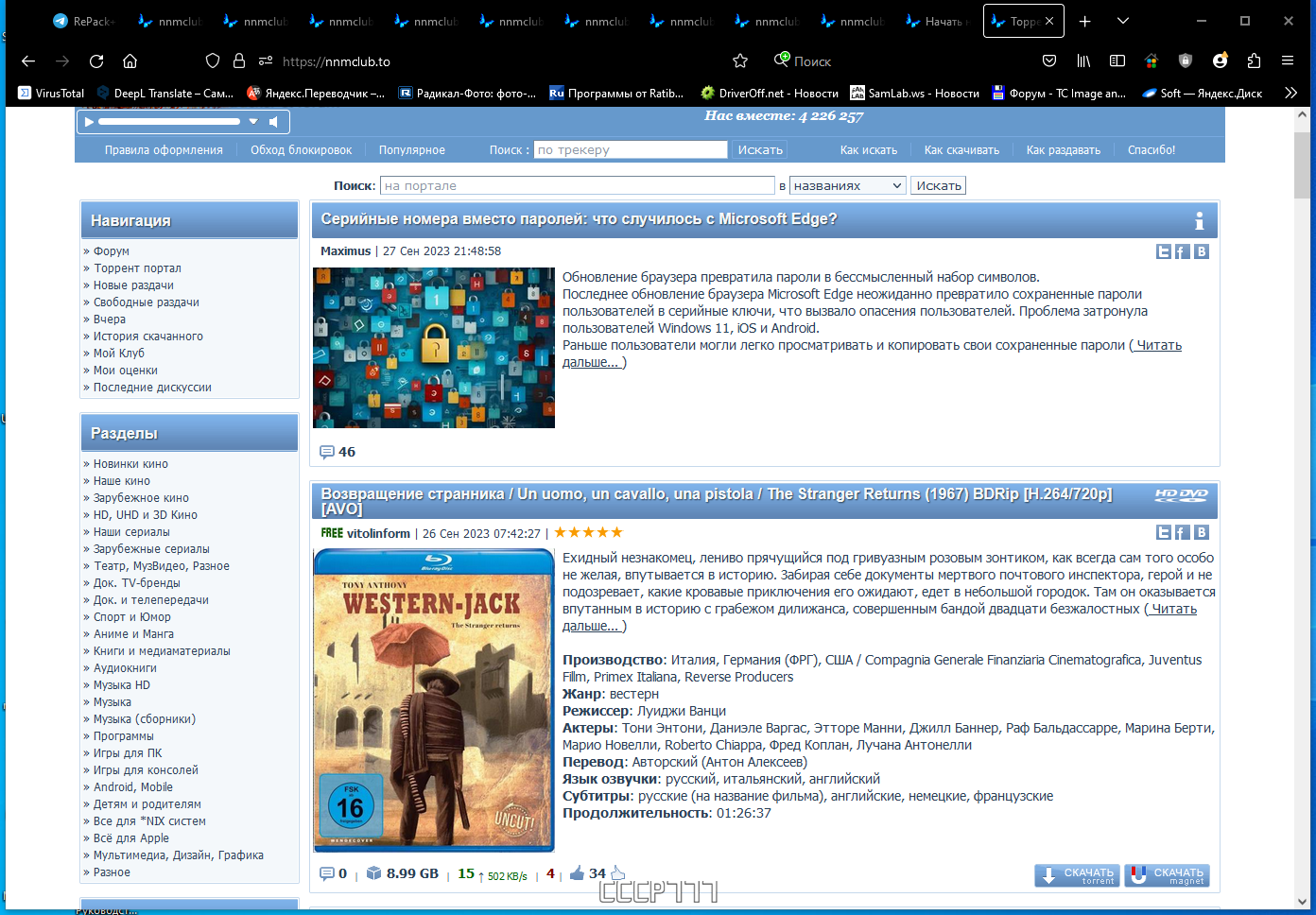Click the package icon next to 8.99 GB
The width and height of the screenshot is (1316, 915).
click(x=372, y=873)
